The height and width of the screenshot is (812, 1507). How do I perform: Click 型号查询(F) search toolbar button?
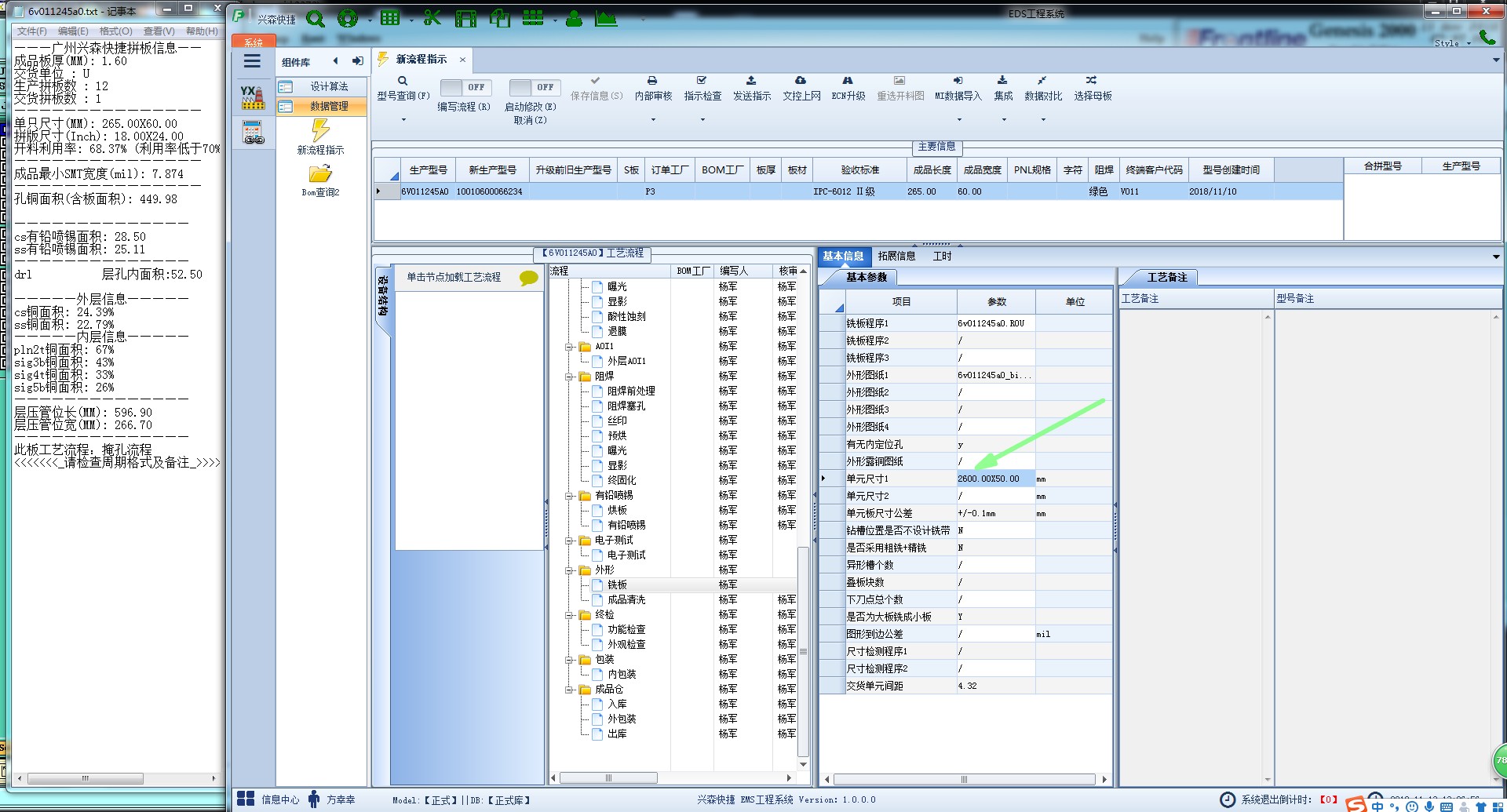tap(403, 89)
